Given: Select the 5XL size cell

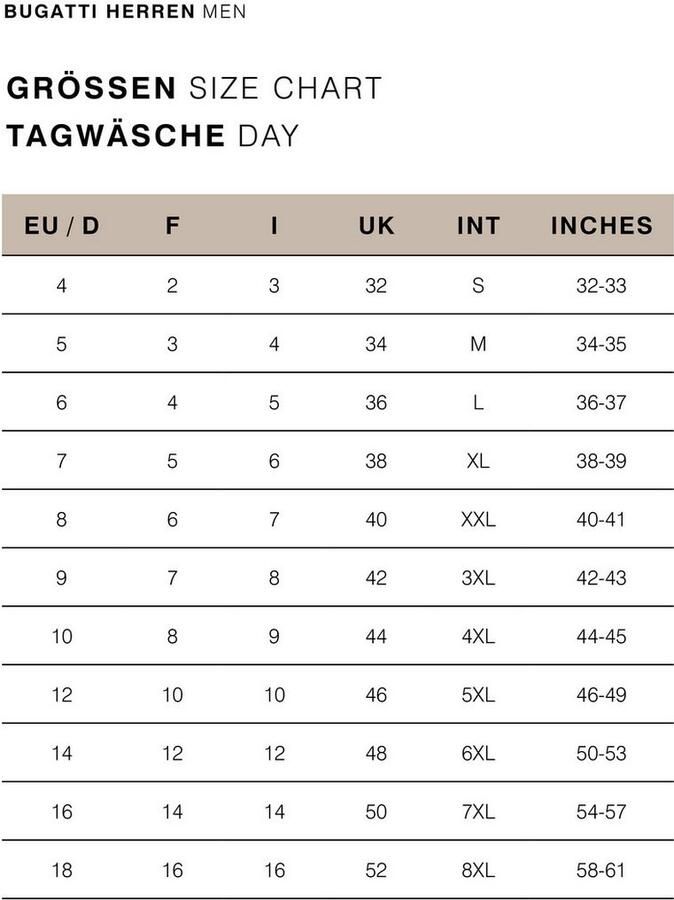Looking at the screenshot, I should click(x=478, y=695).
